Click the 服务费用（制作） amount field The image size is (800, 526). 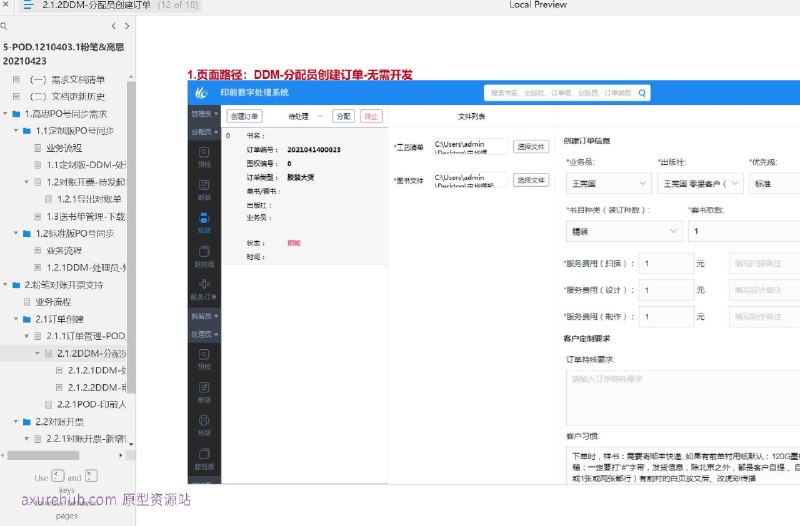pos(666,316)
